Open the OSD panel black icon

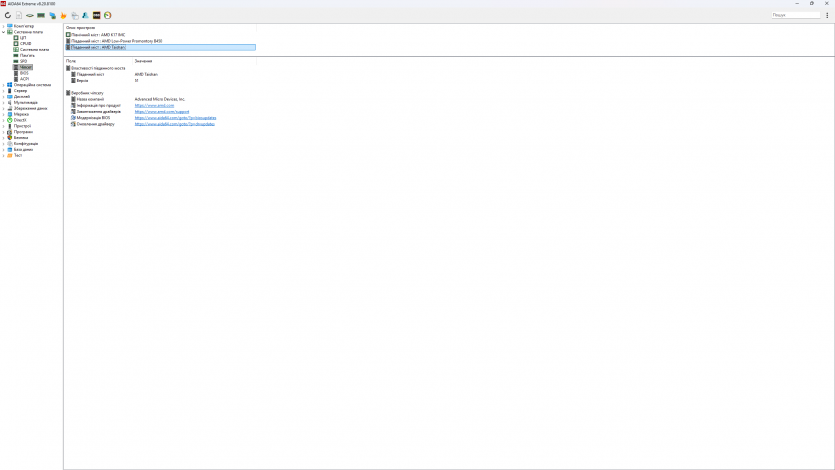coord(96,15)
